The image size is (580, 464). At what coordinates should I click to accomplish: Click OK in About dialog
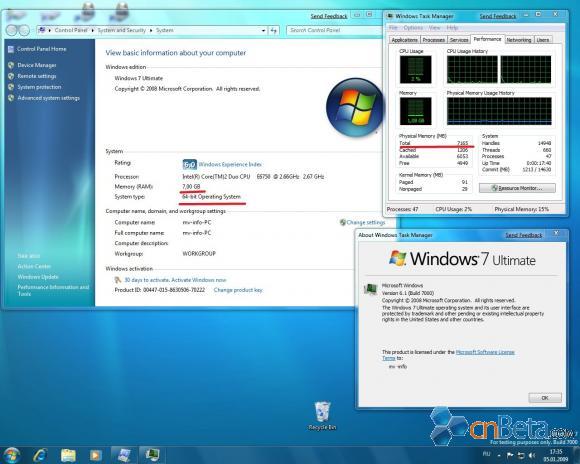(x=545, y=398)
